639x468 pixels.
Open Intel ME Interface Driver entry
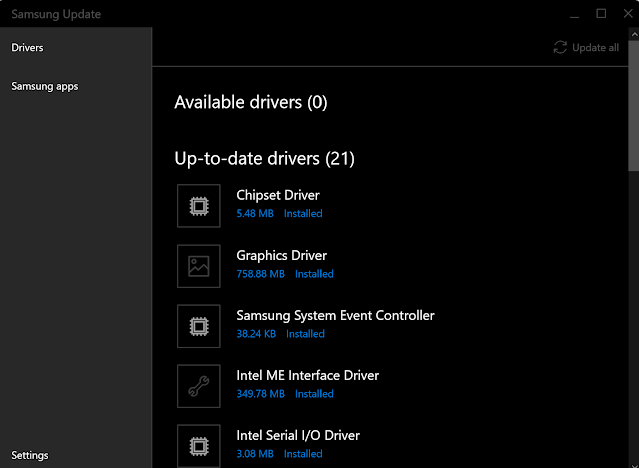click(308, 375)
